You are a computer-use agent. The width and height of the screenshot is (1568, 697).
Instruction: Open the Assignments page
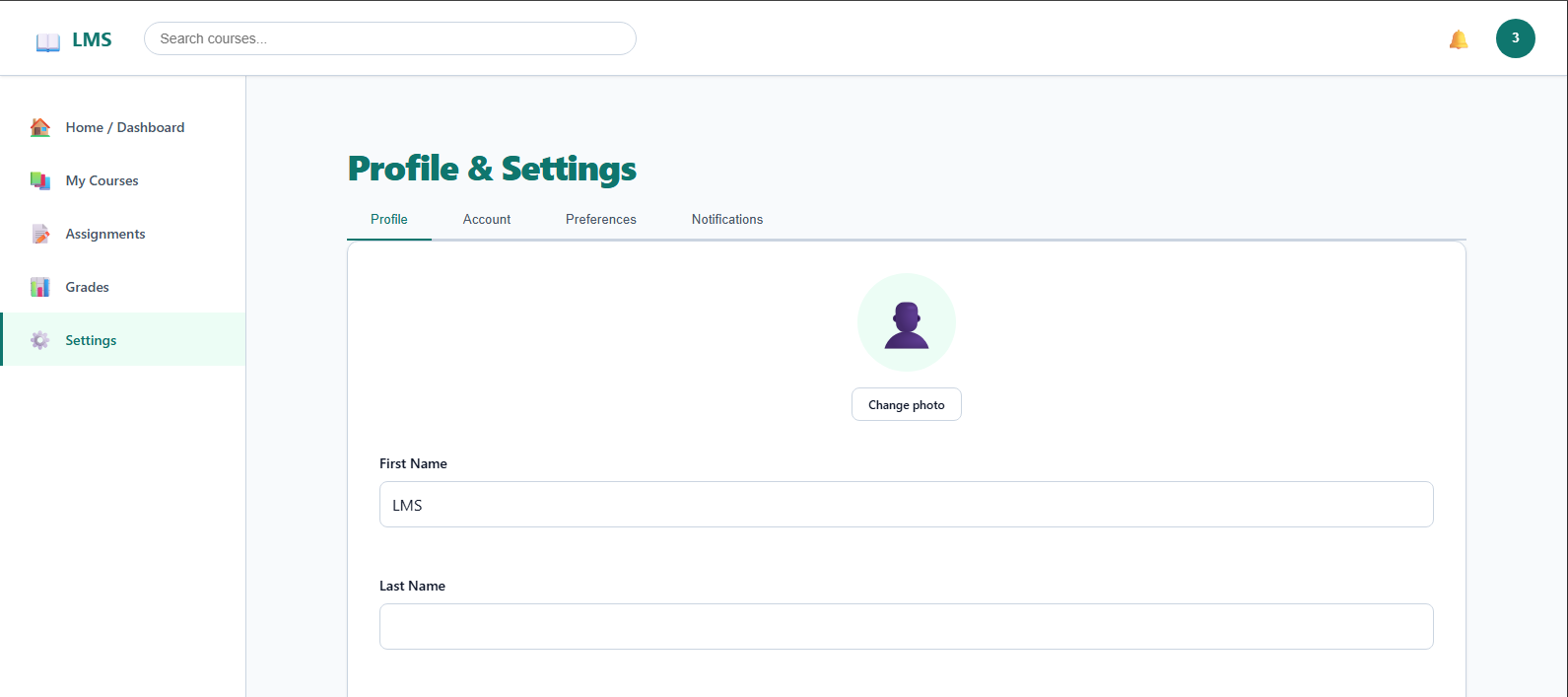tap(123, 234)
